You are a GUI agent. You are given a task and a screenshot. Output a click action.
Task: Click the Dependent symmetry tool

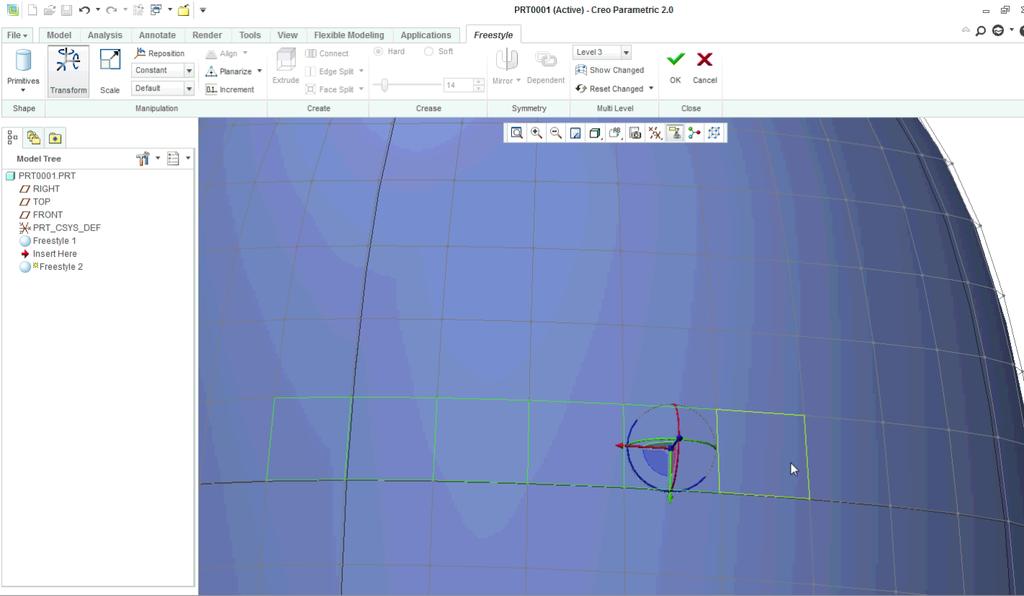pos(545,66)
